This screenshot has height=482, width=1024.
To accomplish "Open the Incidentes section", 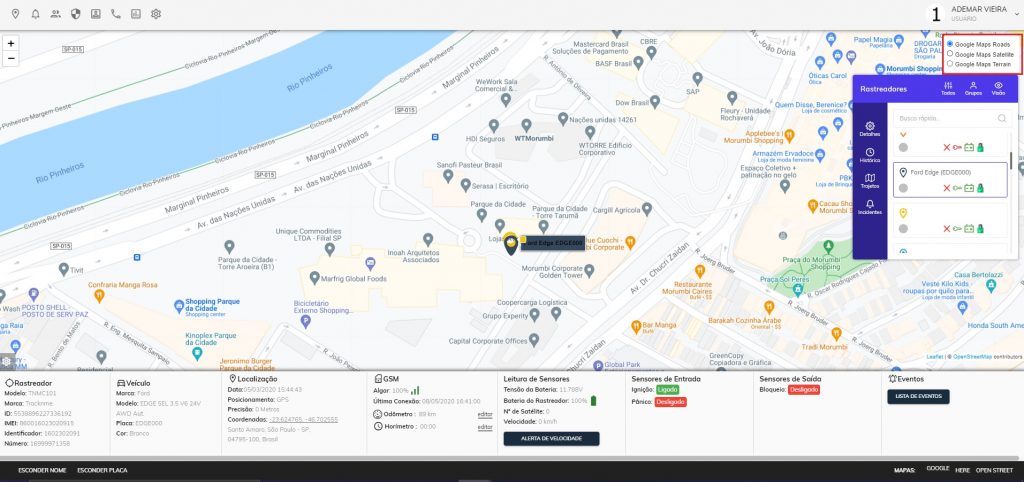I will [870, 207].
